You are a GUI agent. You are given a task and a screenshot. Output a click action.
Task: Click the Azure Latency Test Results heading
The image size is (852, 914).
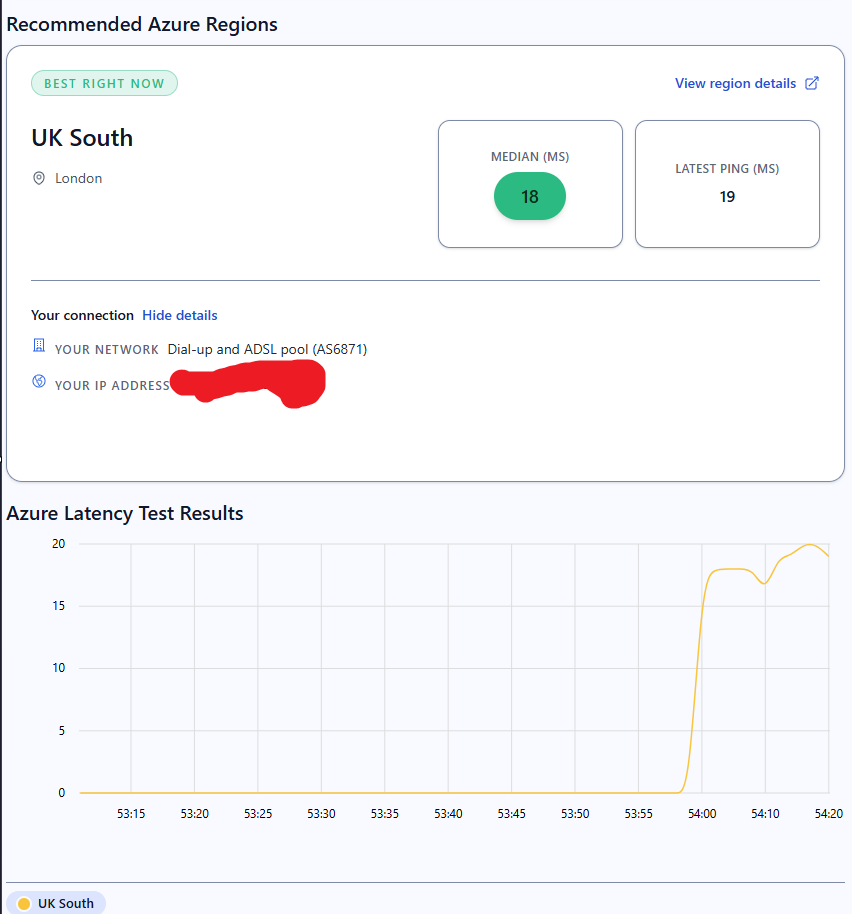point(125,514)
